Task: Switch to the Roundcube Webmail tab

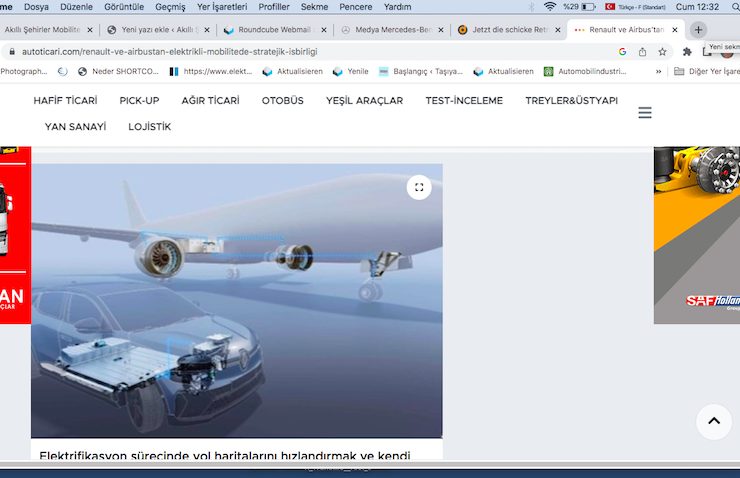Action: point(270,30)
